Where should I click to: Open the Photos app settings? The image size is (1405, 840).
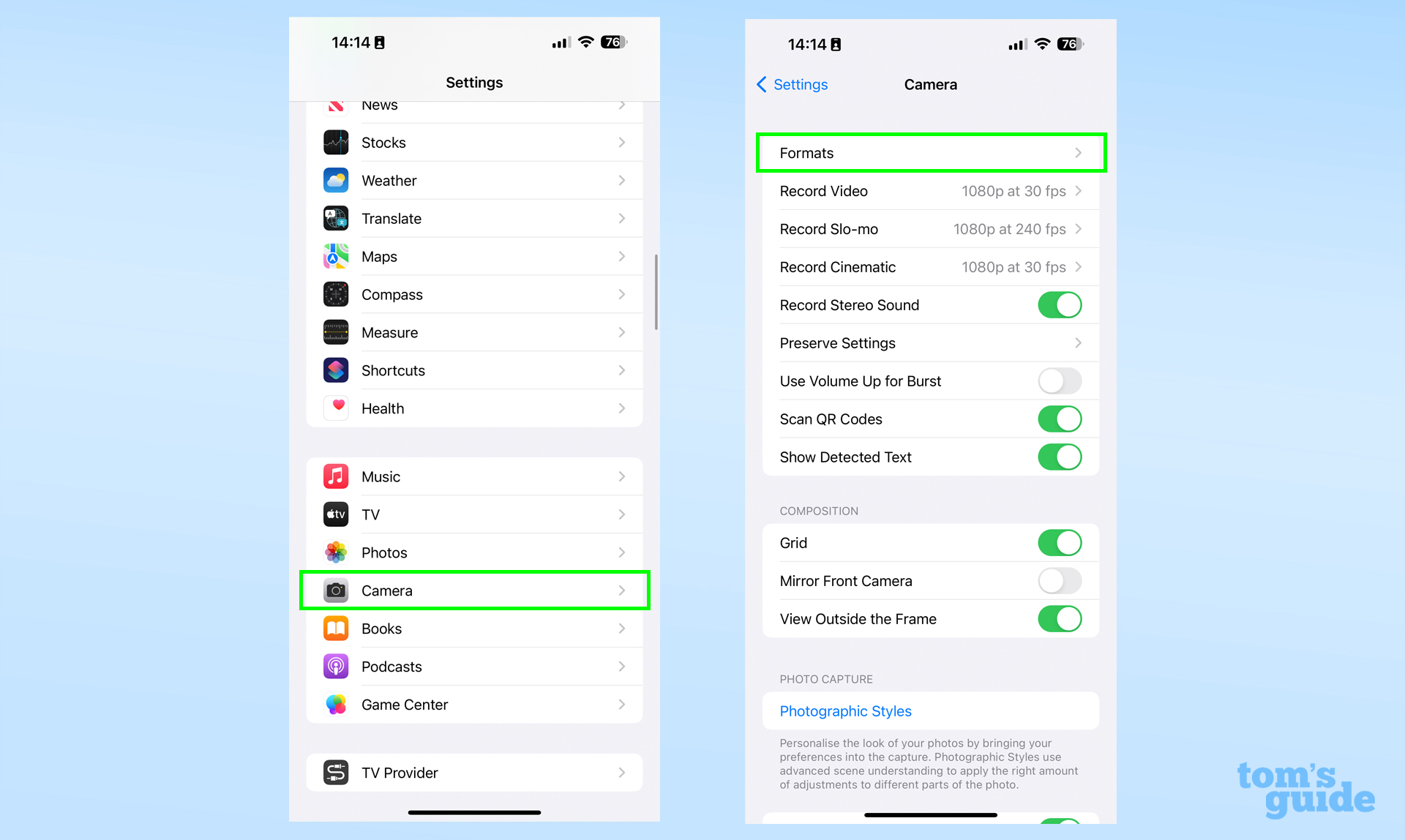pyautogui.click(x=474, y=552)
